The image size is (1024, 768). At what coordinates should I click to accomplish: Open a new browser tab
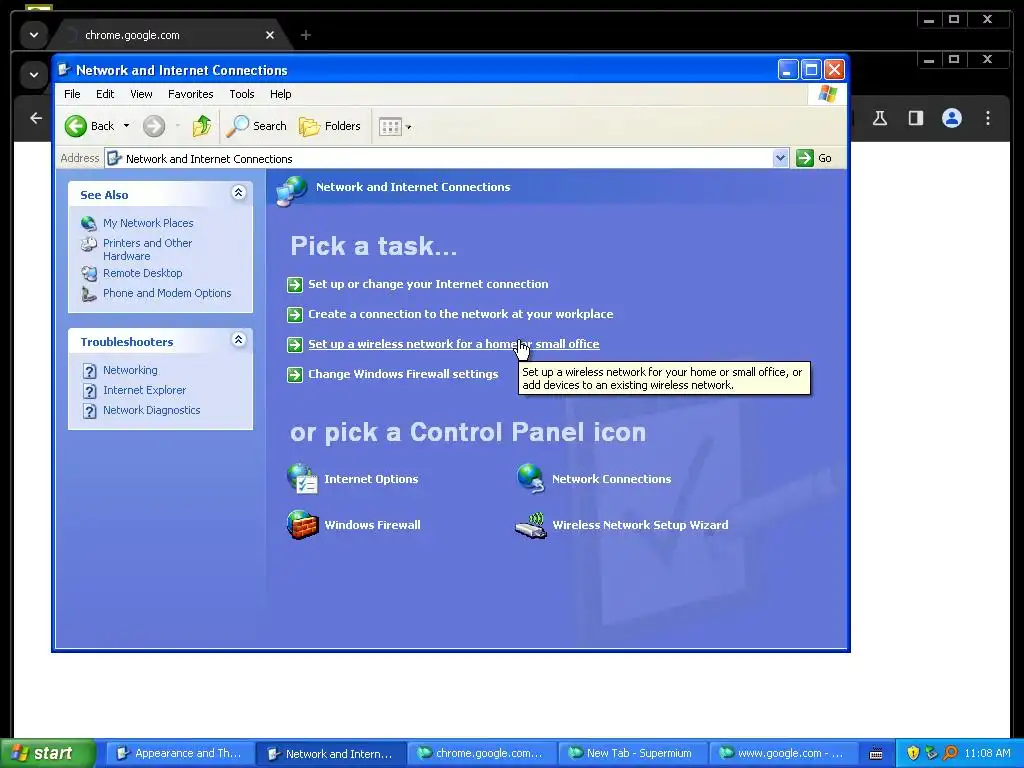coord(306,35)
